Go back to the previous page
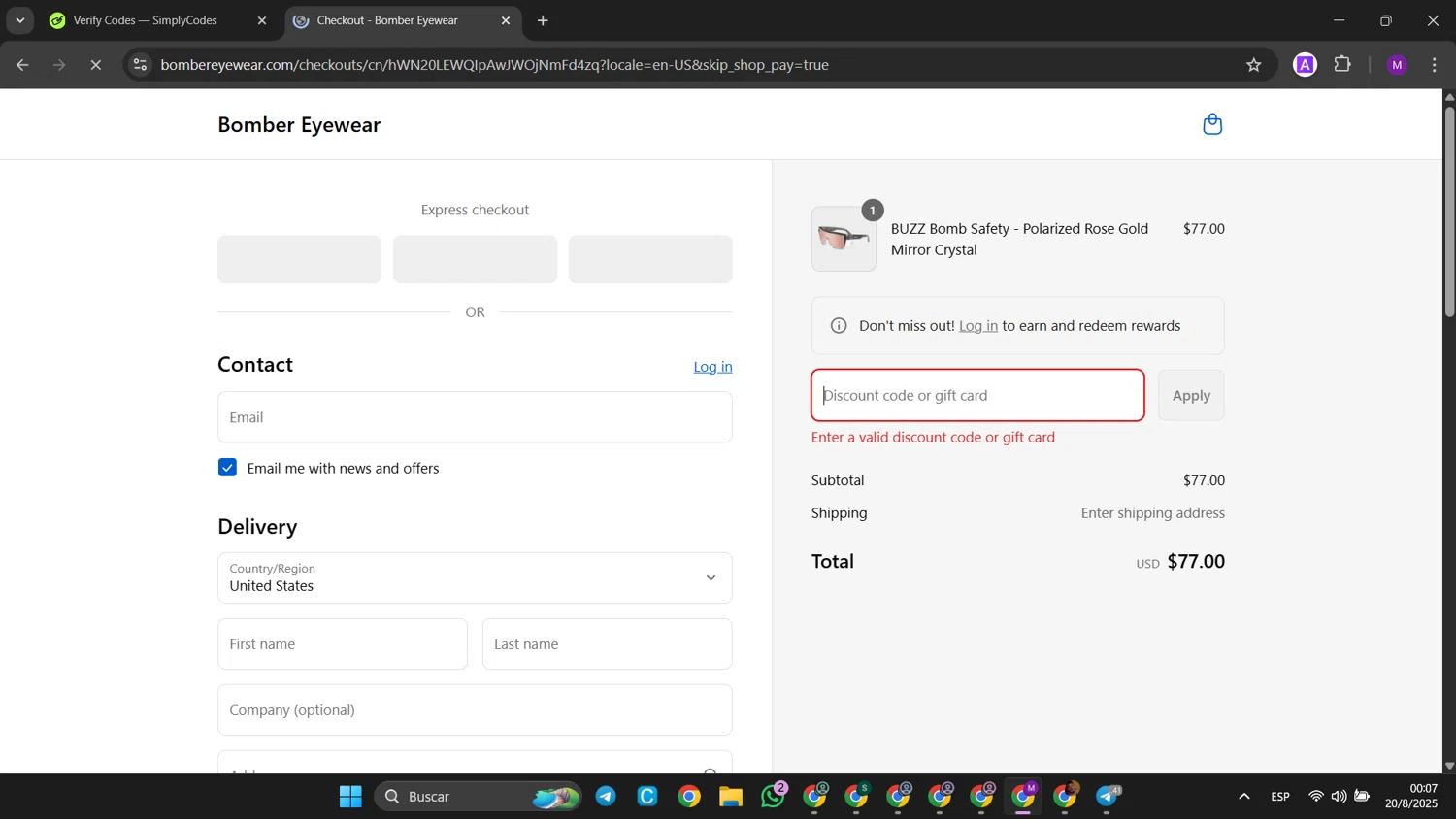The image size is (1456, 819). pos(22,65)
